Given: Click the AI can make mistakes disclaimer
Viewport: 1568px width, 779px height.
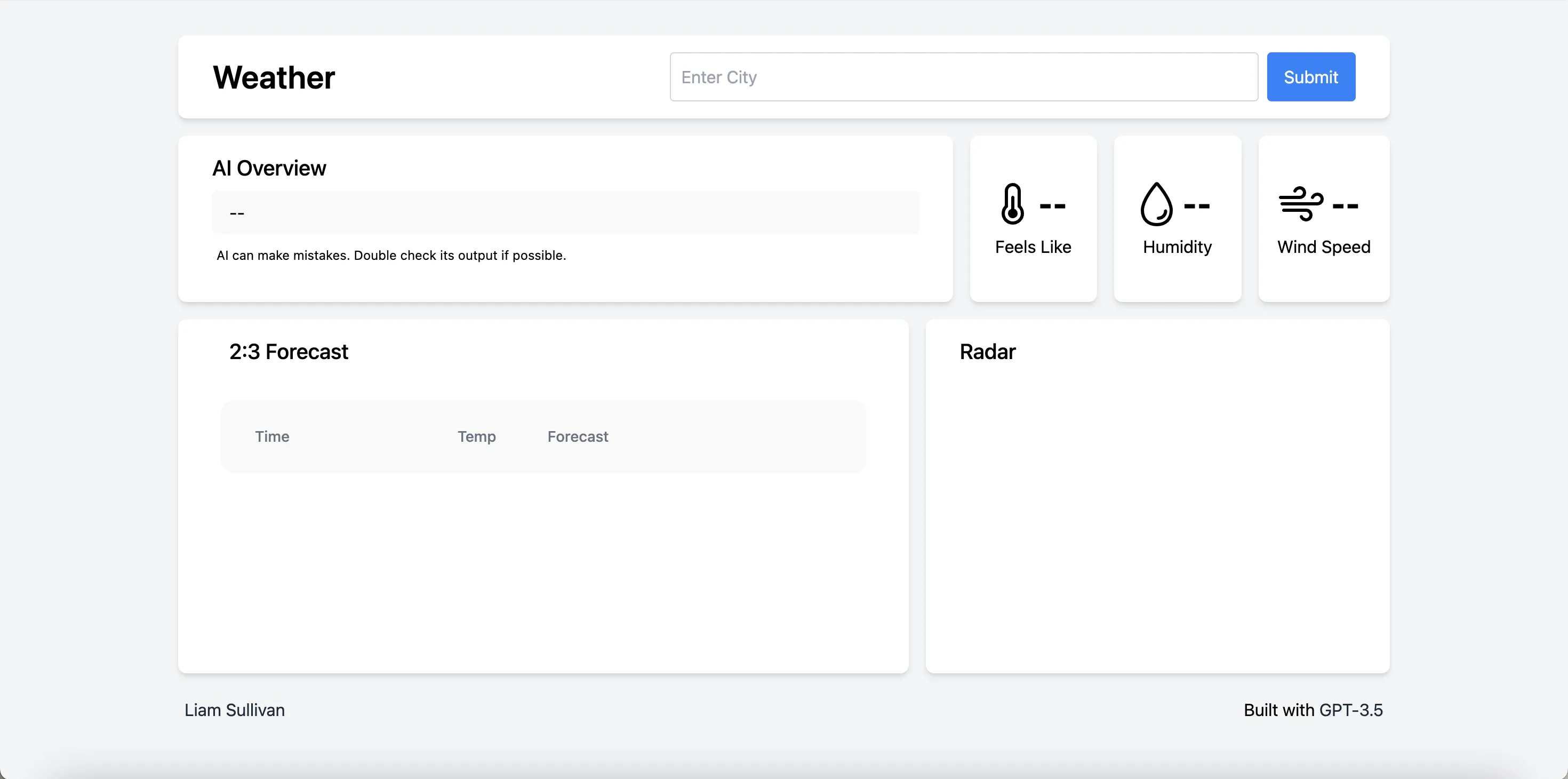Looking at the screenshot, I should point(391,256).
